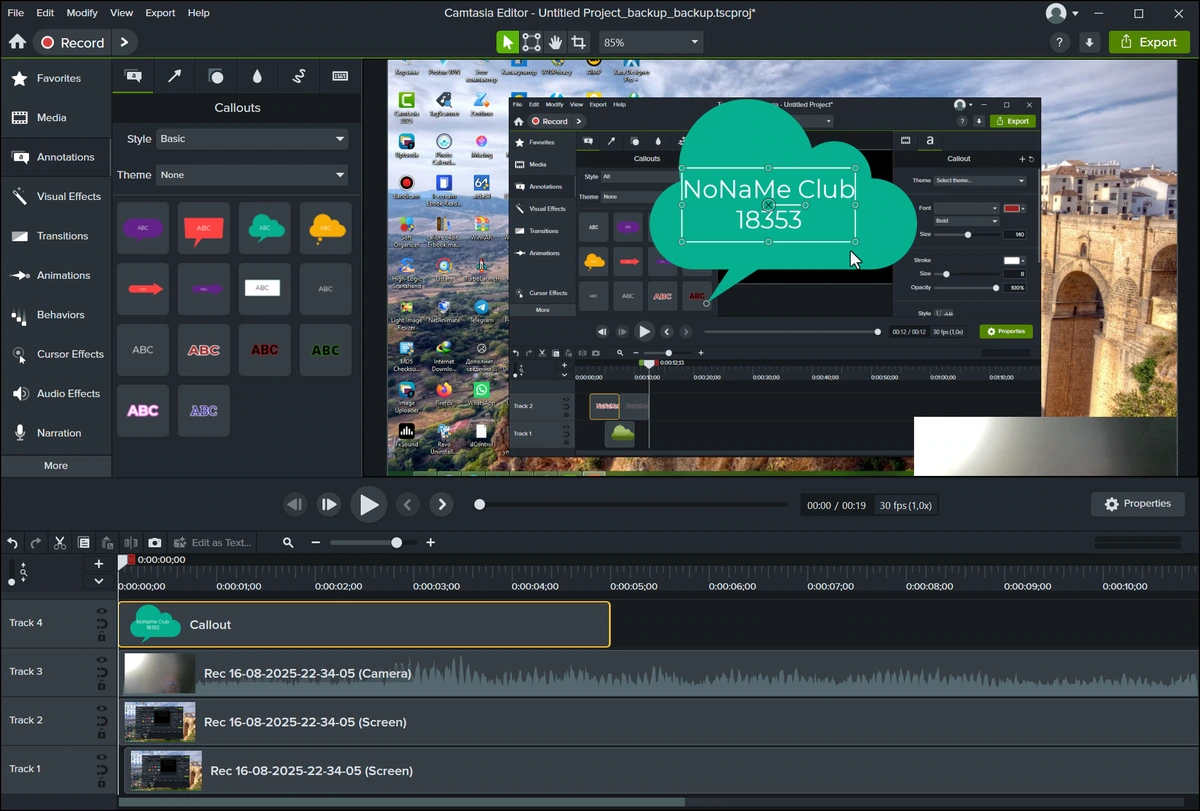Toggle magnetic mode on Track 2

tap(101, 721)
